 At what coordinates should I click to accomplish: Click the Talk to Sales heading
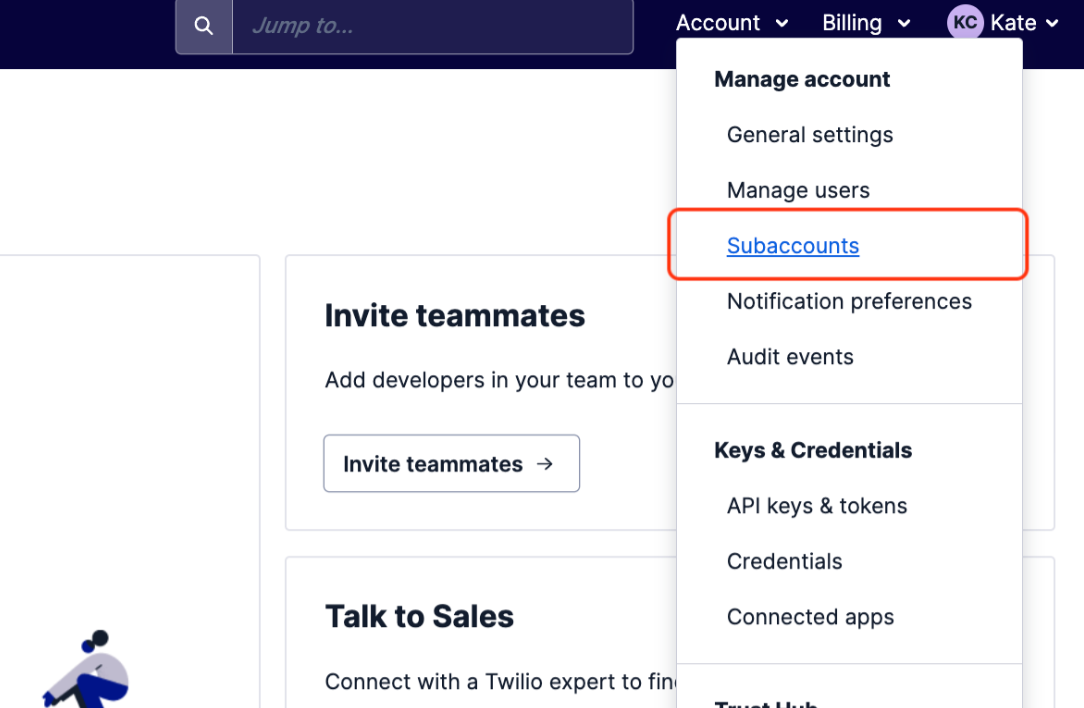tap(419, 616)
